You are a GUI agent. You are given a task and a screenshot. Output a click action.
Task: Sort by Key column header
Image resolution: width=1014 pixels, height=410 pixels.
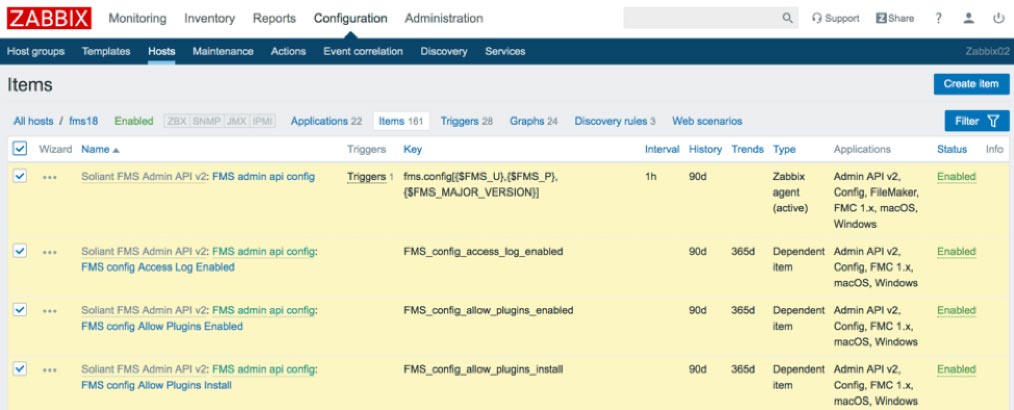tap(413, 149)
